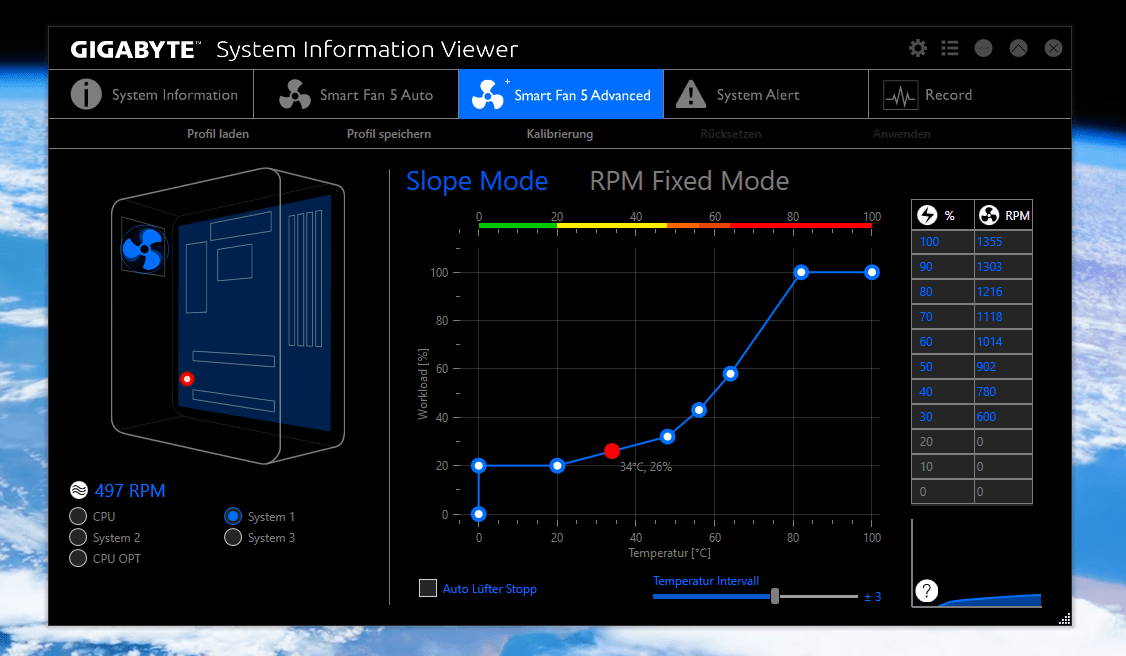Click the 1303 RPM table cell
Screen dimensions: 1126x656
[1003, 267]
